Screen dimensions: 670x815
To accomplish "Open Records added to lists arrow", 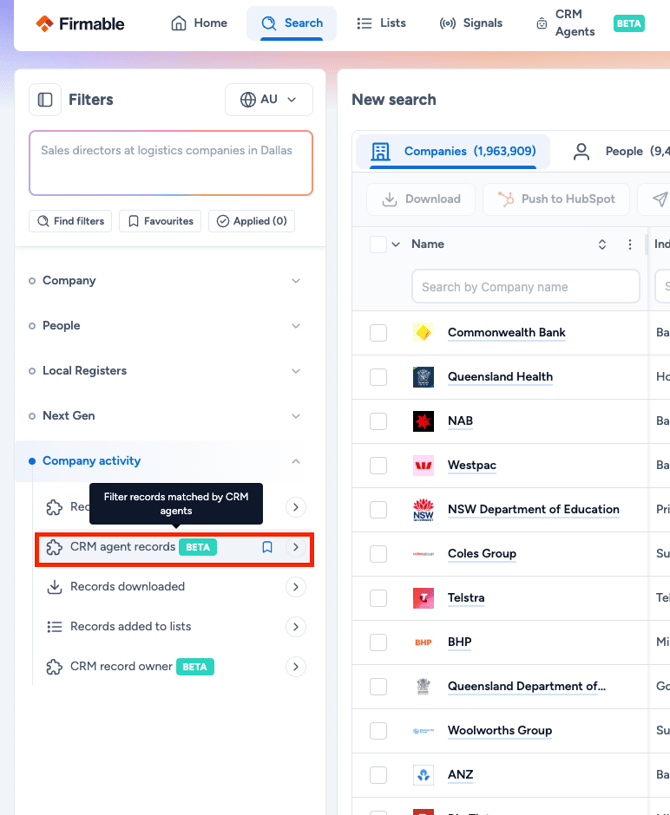I will pyautogui.click(x=296, y=627).
